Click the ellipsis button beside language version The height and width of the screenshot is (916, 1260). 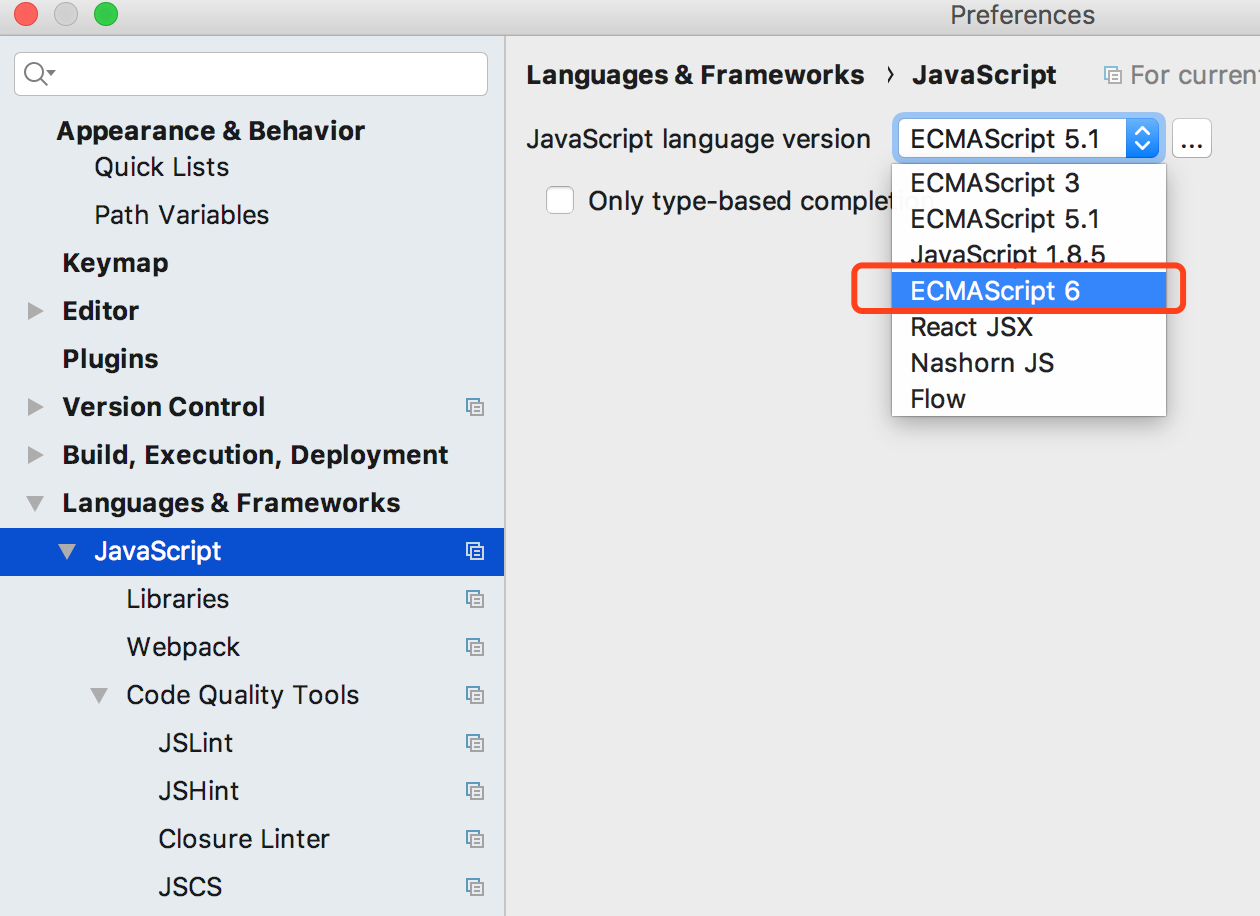(x=1191, y=140)
